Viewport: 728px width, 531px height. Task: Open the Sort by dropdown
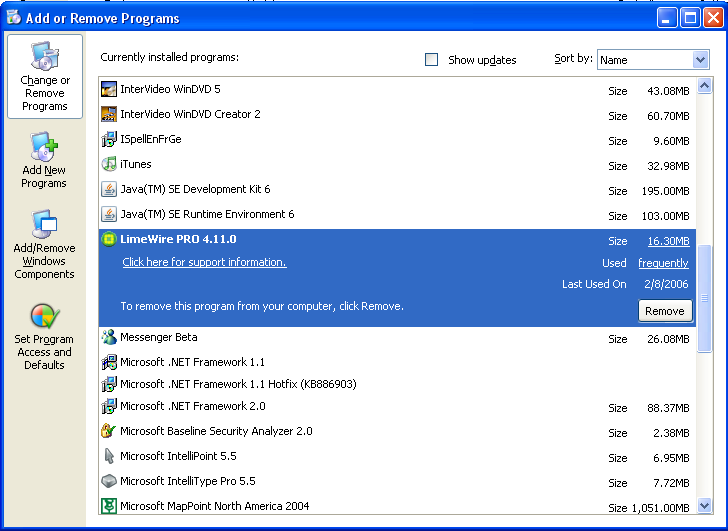[700, 60]
